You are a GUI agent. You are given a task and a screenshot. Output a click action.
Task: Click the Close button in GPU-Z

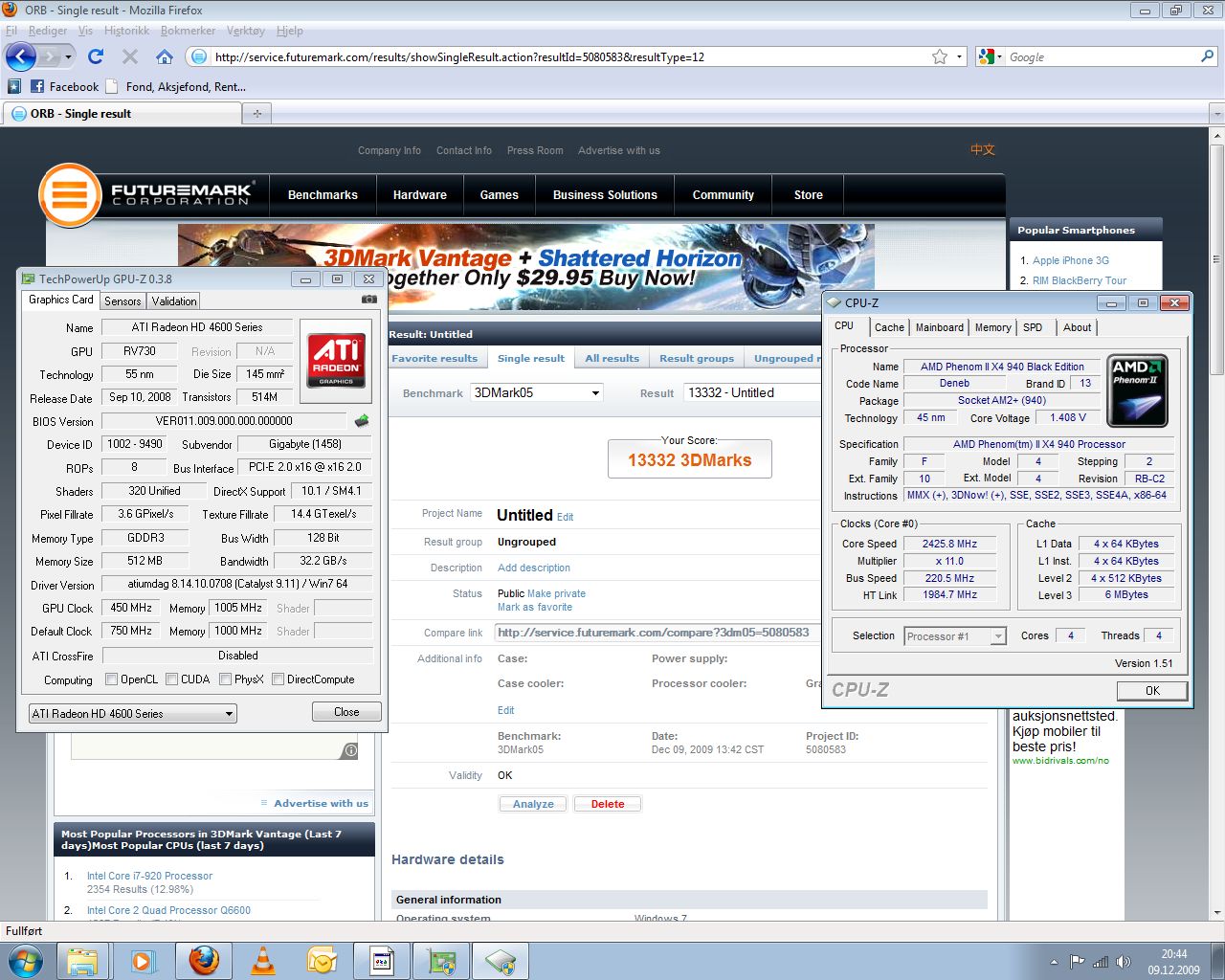click(x=346, y=712)
